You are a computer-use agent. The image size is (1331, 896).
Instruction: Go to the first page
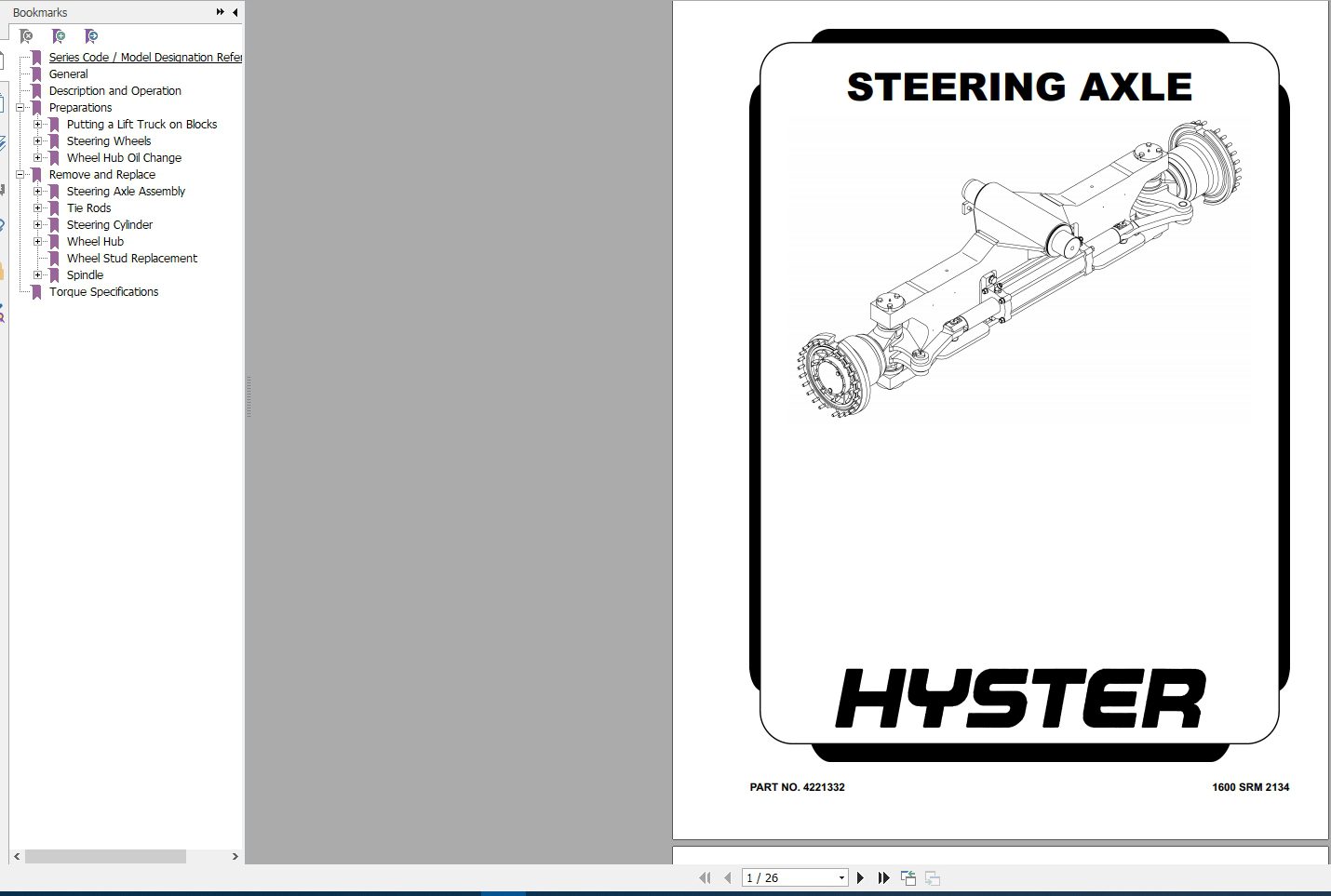705,877
